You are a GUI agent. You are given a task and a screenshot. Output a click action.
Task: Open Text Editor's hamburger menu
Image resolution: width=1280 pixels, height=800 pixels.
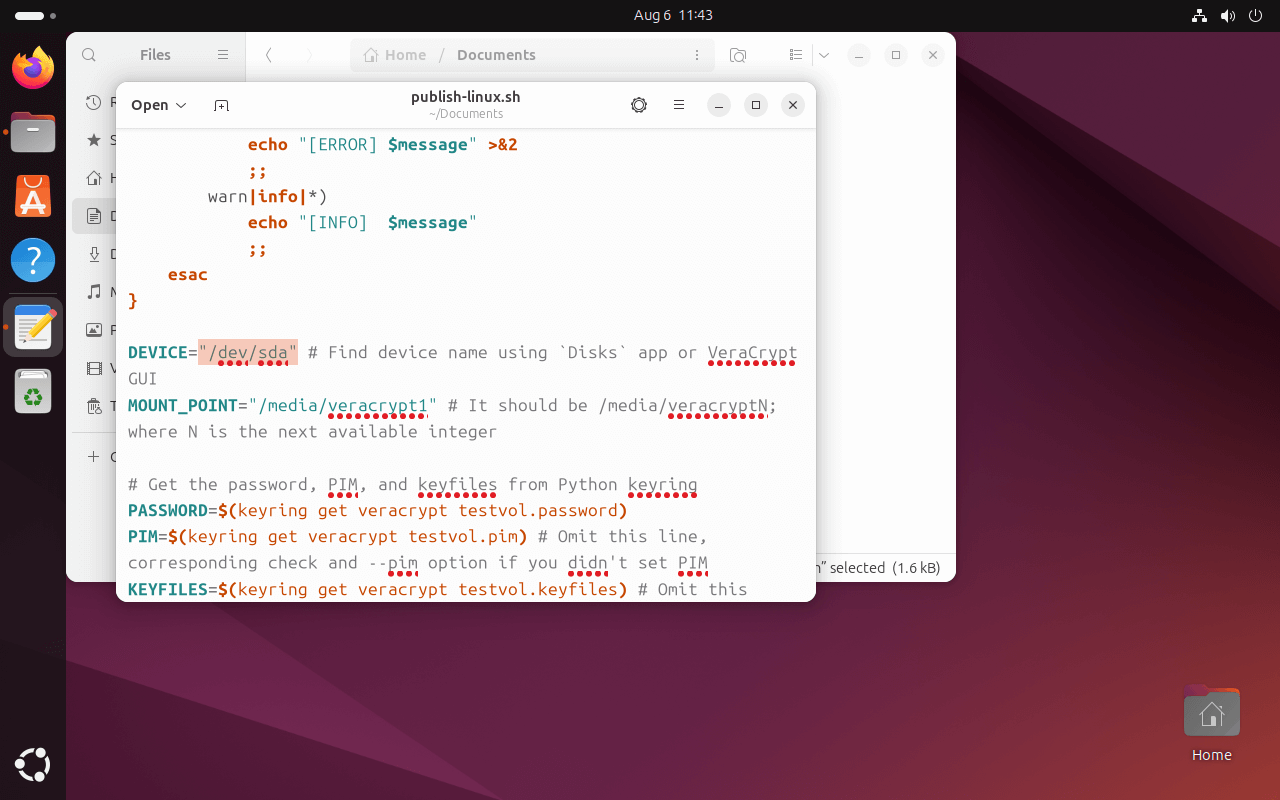click(x=679, y=105)
